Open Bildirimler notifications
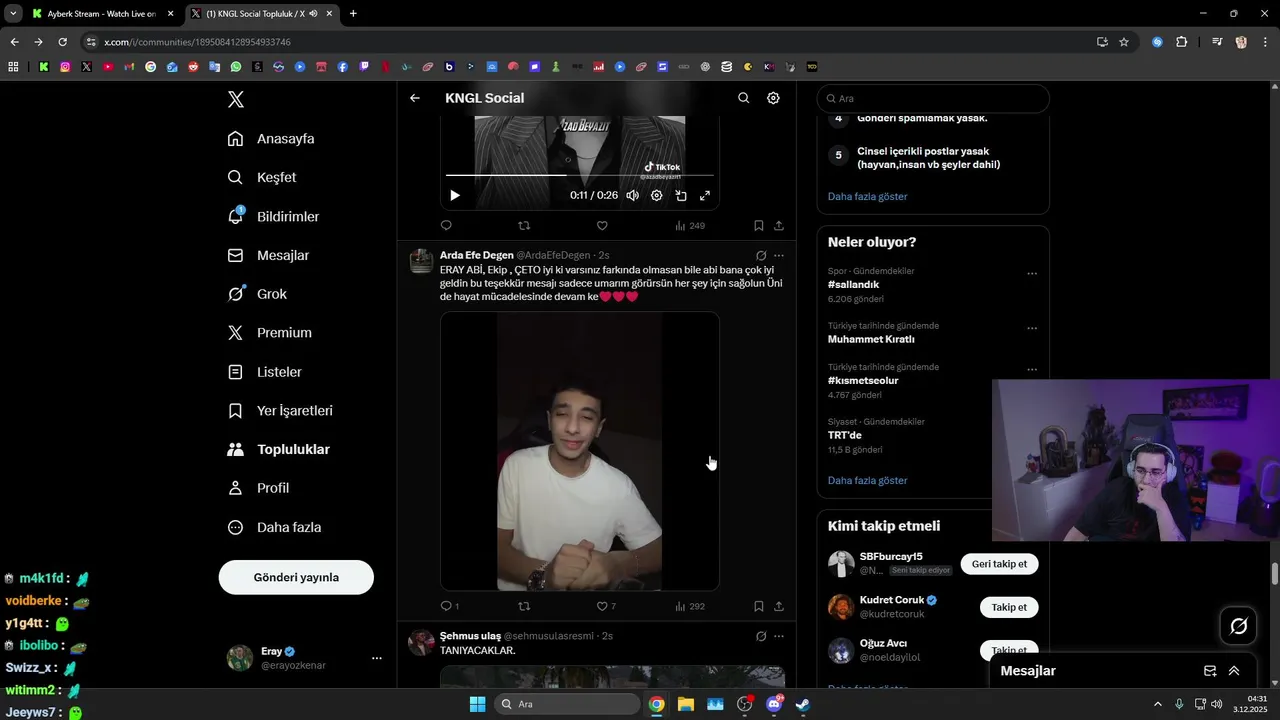The width and height of the screenshot is (1280, 720). click(x=274, y=216)
